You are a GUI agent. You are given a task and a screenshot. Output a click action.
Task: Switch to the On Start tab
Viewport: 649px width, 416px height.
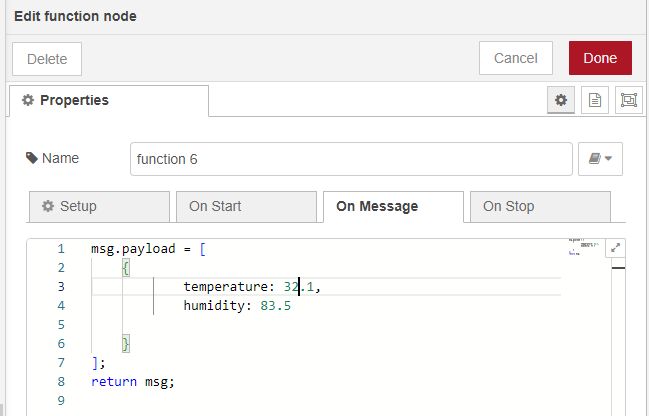[246, 207]
